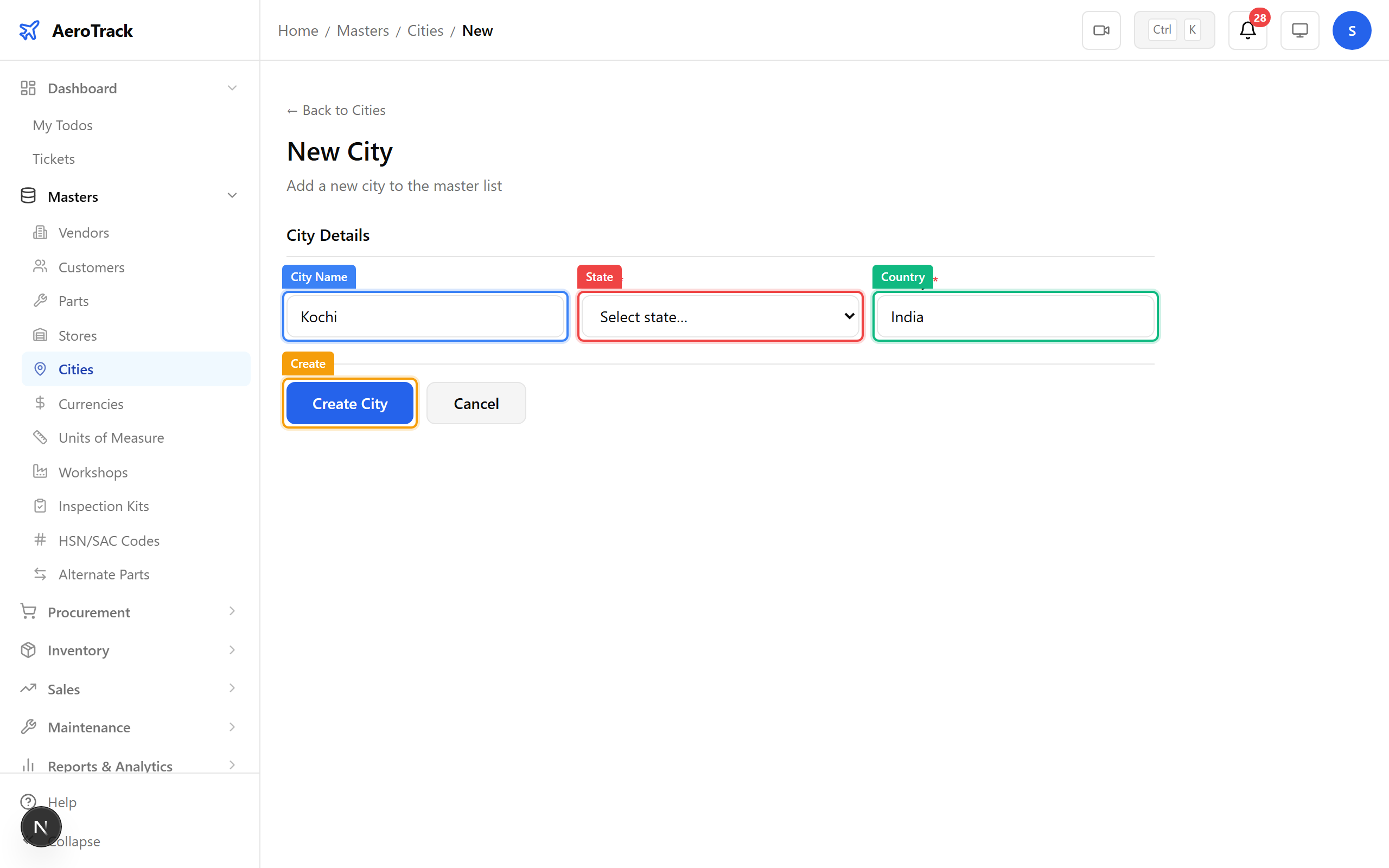This screenshot has height=868, width=1389.
Task: Open the Select state dropdown
Action: tap(720, 316)
